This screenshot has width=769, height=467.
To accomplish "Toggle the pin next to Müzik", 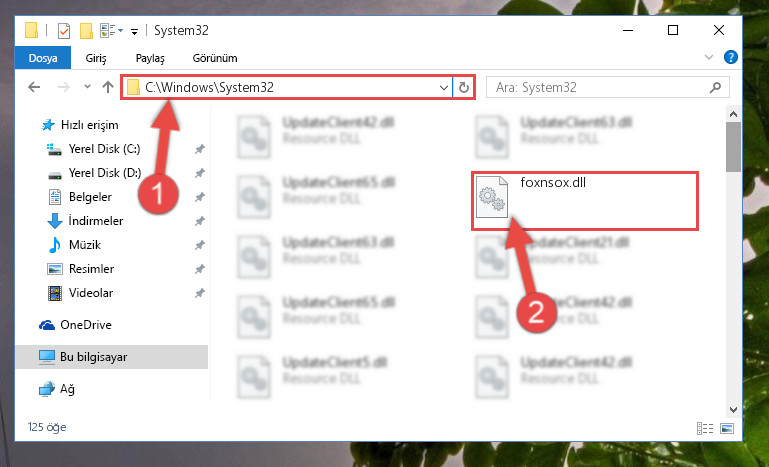I will tap(200, 245).
